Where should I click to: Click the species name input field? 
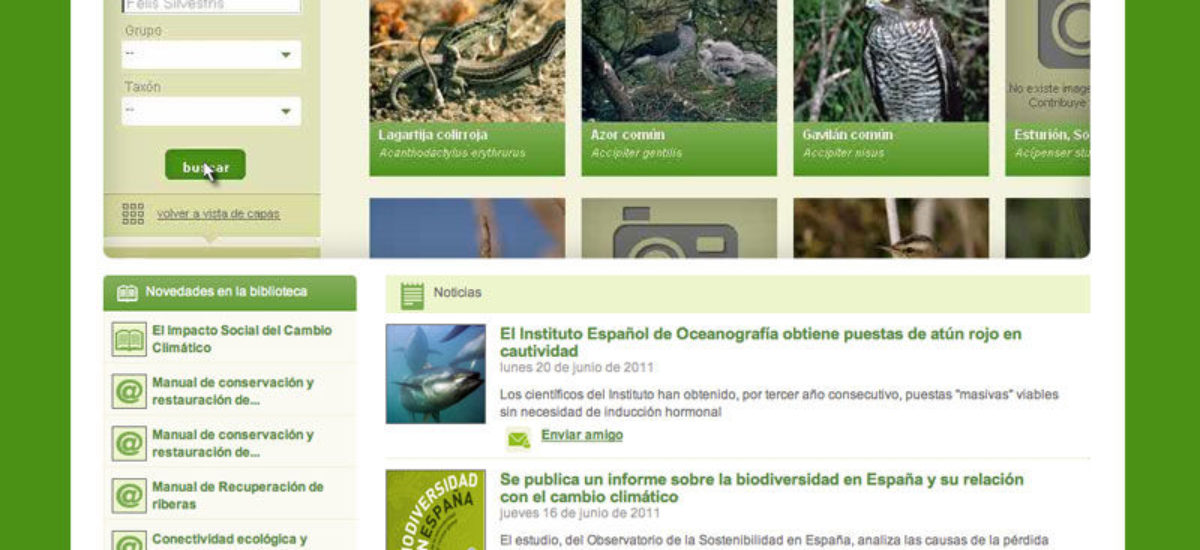click(x=211, y=5)
